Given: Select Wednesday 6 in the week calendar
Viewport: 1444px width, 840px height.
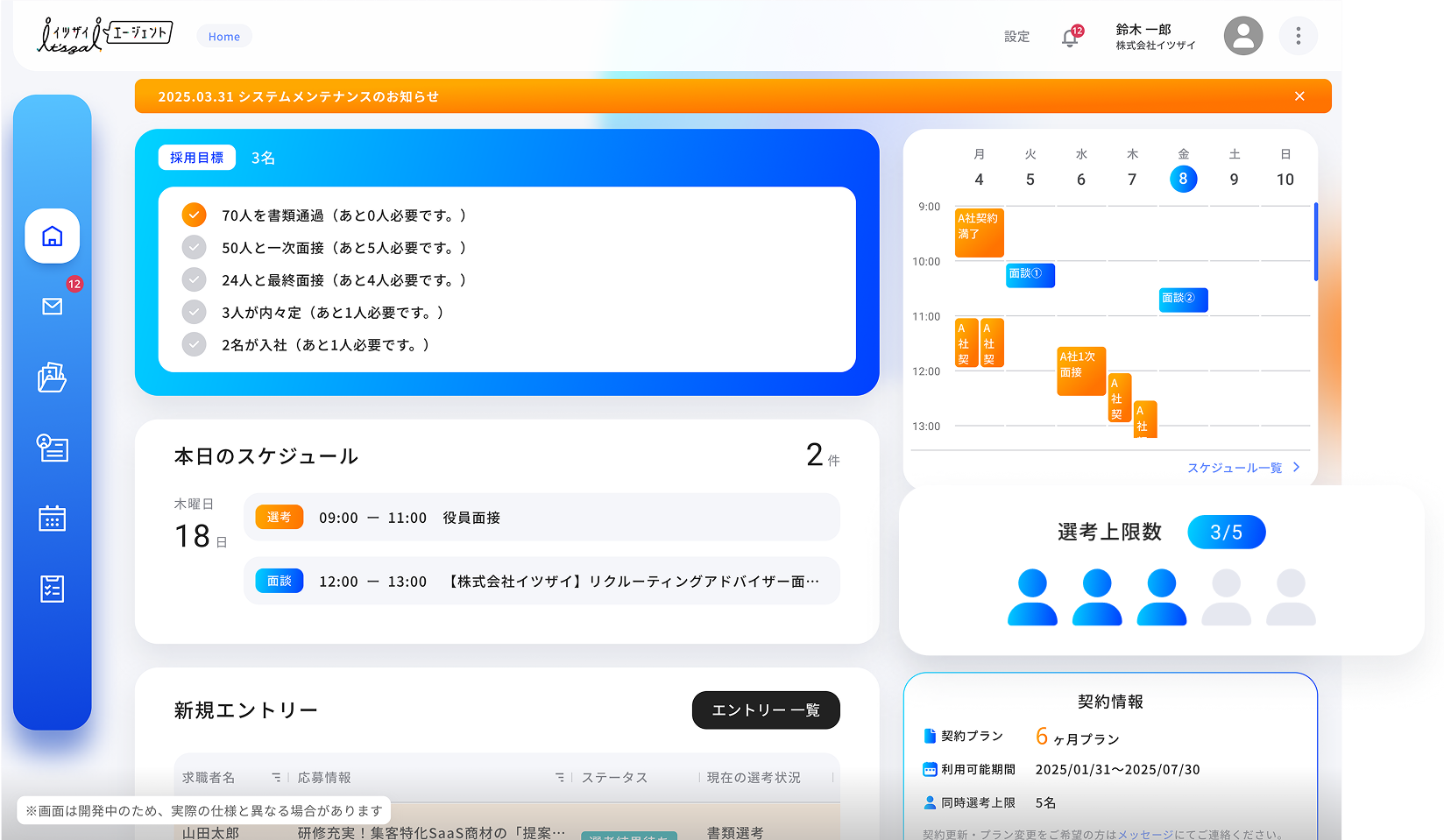Looking at the screenshot, I should [1081, 180].
